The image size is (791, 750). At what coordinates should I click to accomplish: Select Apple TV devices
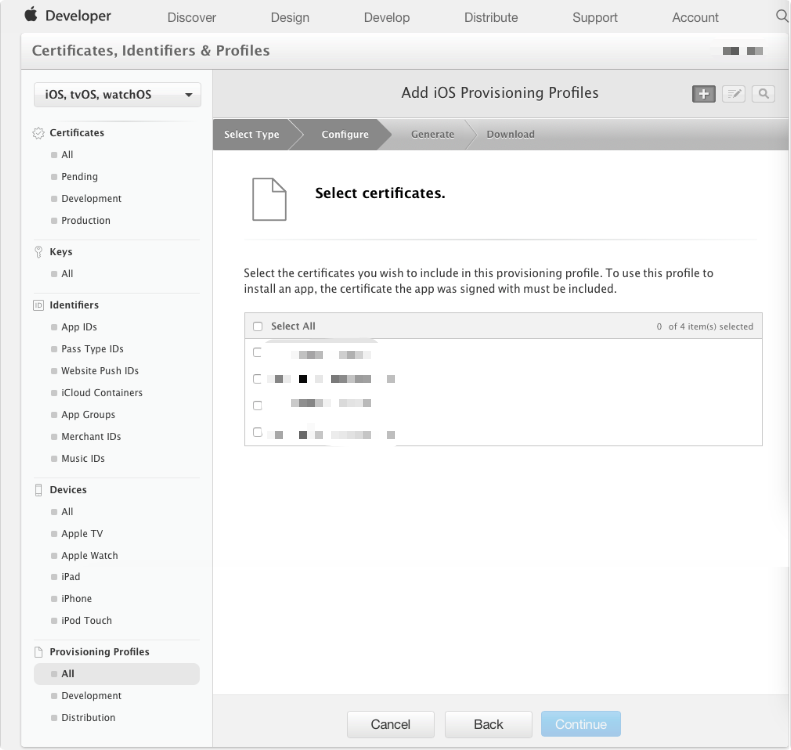coord(82,534)
